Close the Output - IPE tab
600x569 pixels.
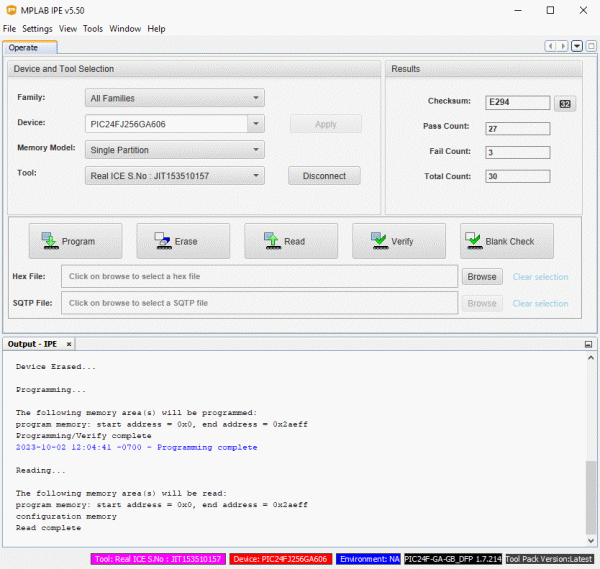click(x=69, y=344)
